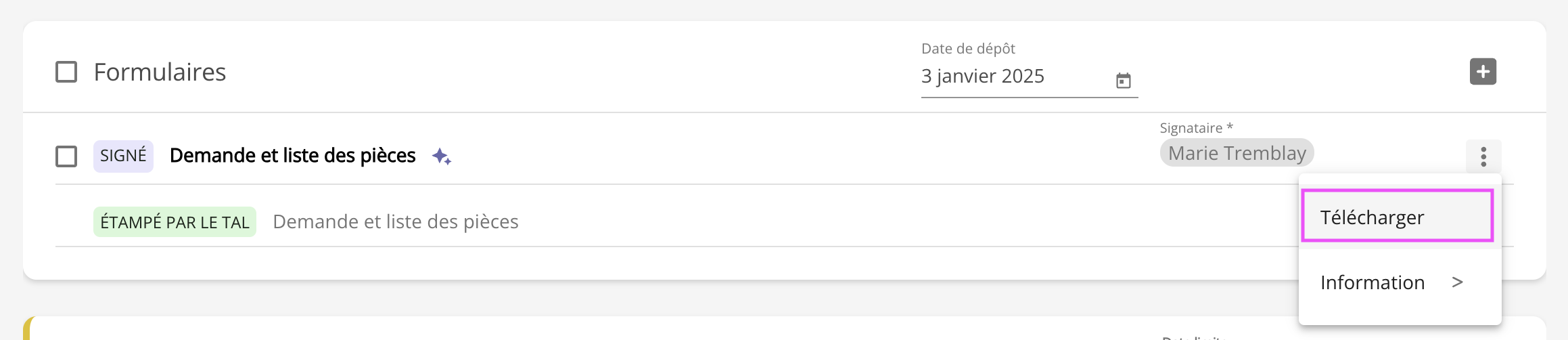The height and width of the screenshot is (340, 1568).
Task: Click the plus icon to add a form
Action: (1483, 72)
